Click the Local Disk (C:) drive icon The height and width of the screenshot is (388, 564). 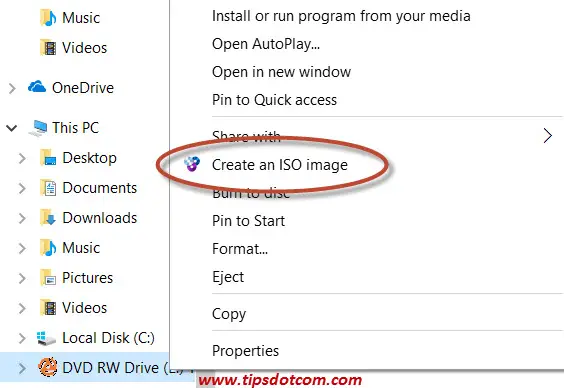(x=46, y=338)
